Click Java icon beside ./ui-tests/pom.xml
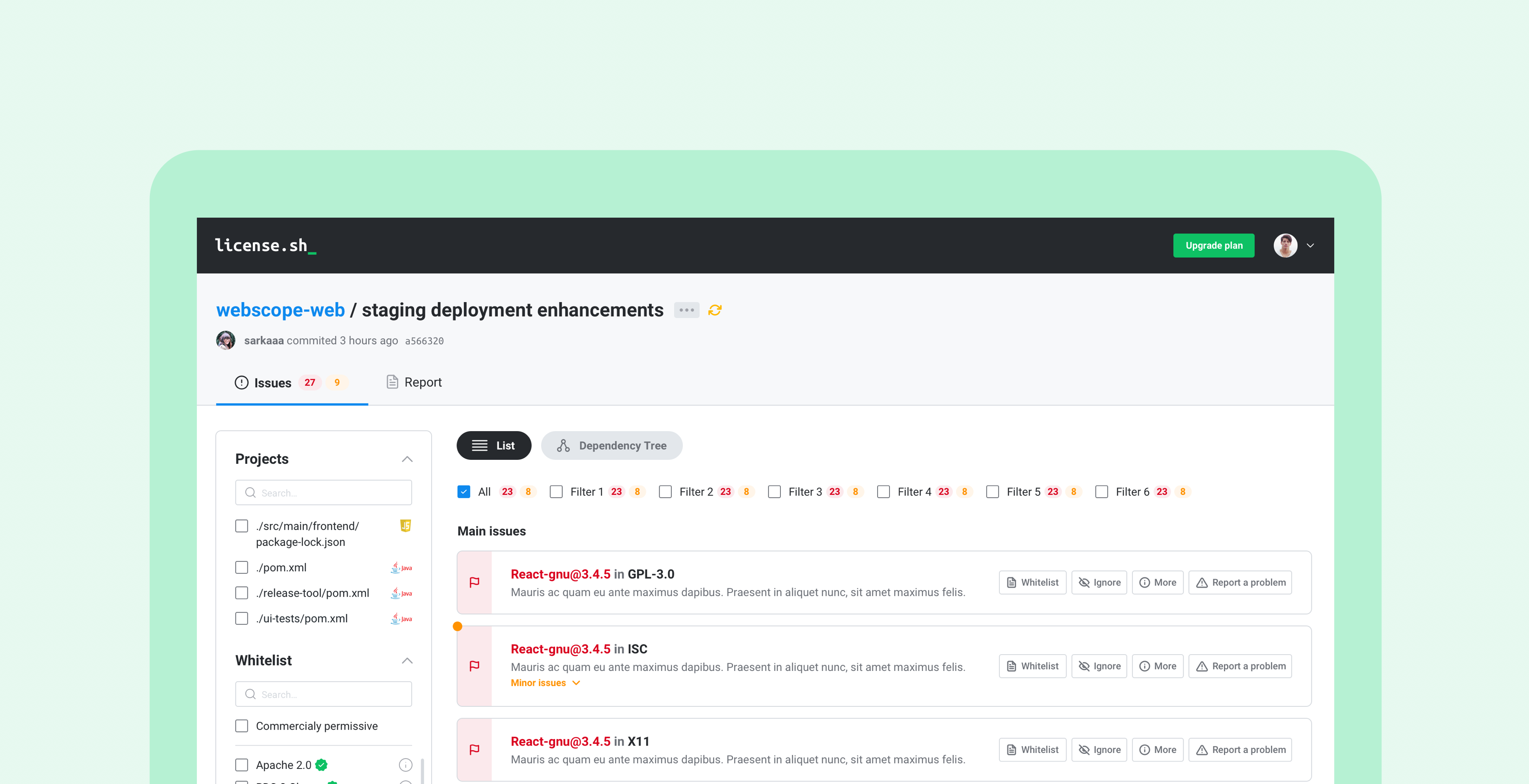 click(x=402, y=618)
